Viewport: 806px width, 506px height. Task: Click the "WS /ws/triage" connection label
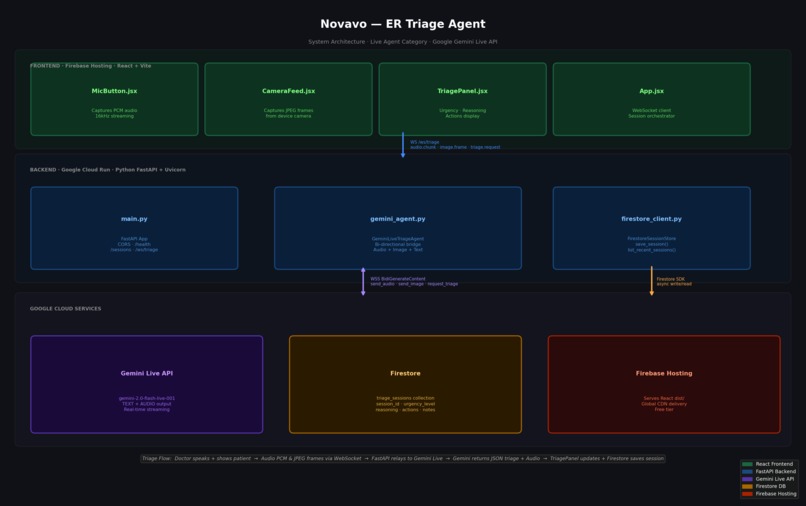(455, 144)
